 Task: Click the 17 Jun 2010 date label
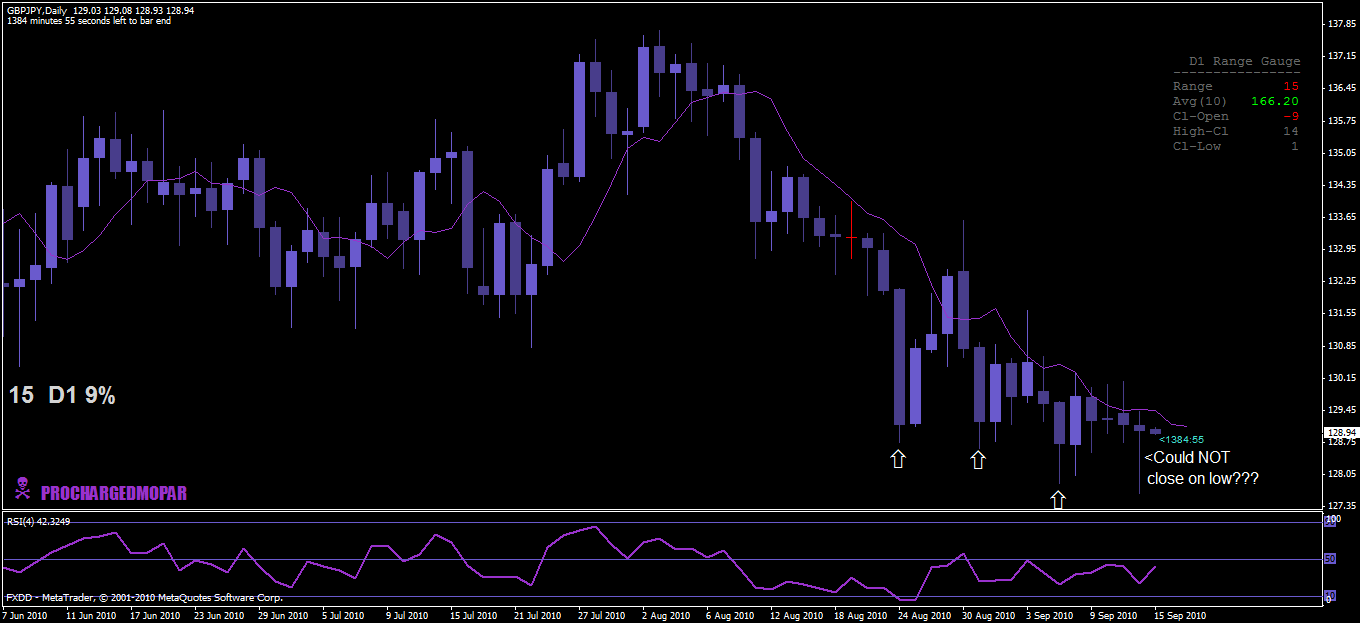tap(154, 616)
